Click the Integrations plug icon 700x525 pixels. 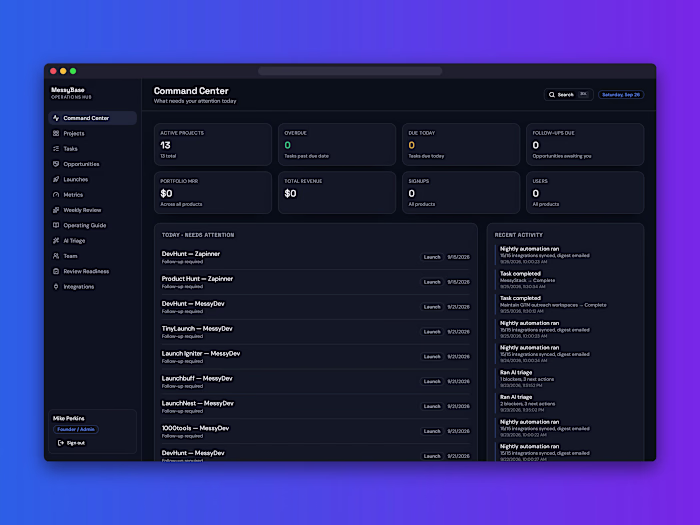pos(56,287)
